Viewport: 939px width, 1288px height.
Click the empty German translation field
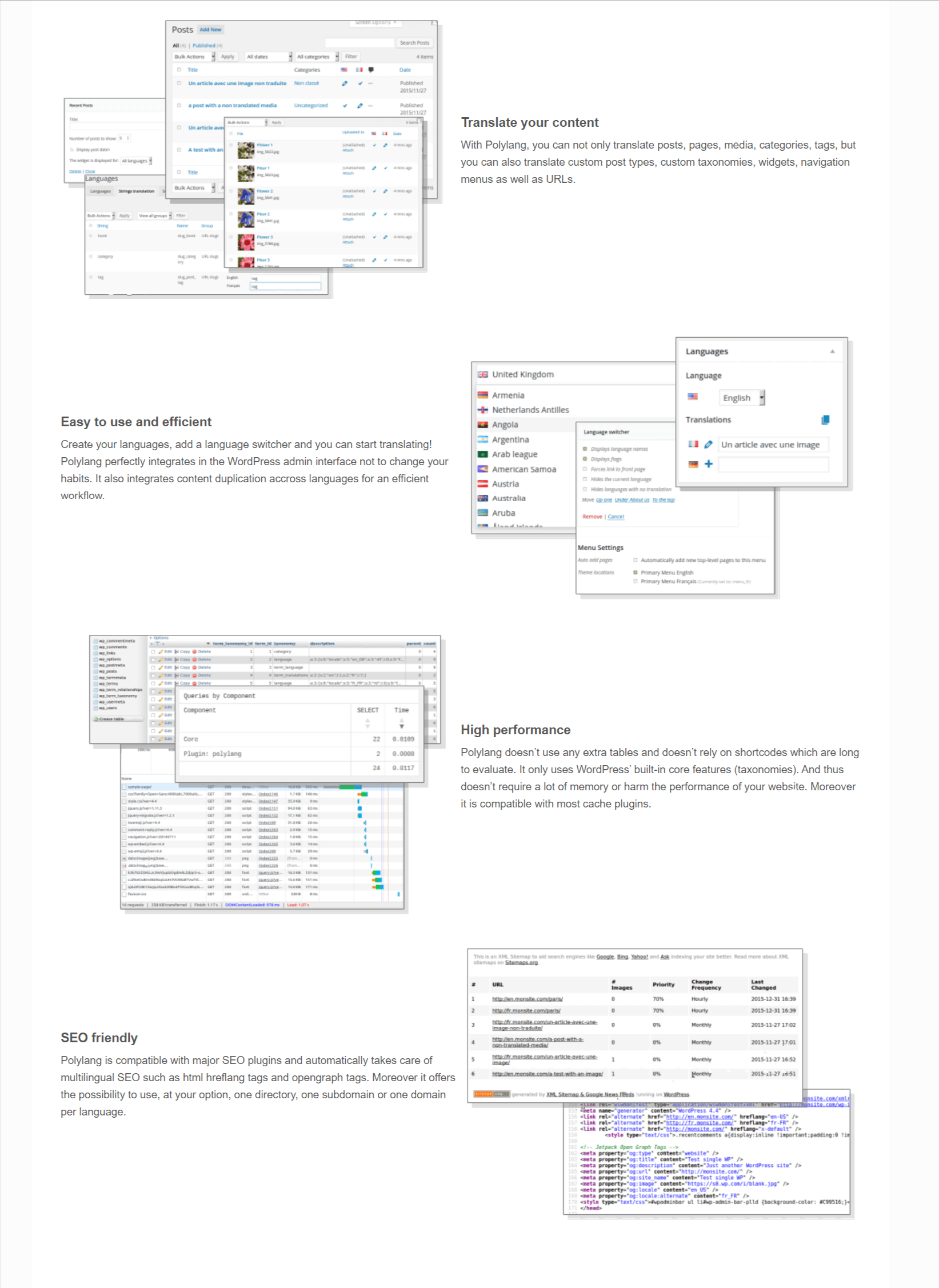773,465
